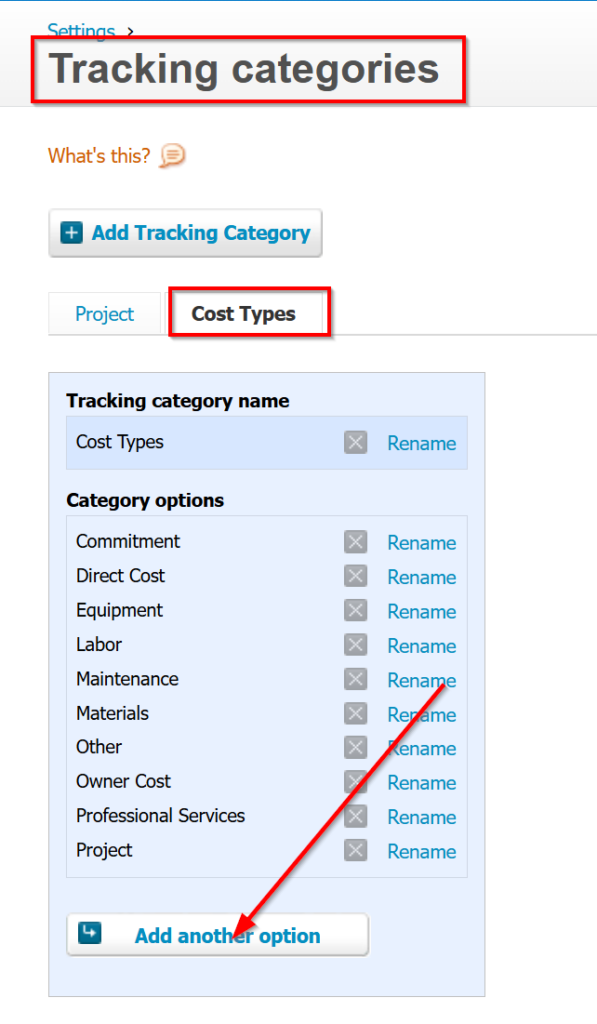Switch to the Project tab
This screenshot has width=597, height=1024.
(x=105, y=314)
